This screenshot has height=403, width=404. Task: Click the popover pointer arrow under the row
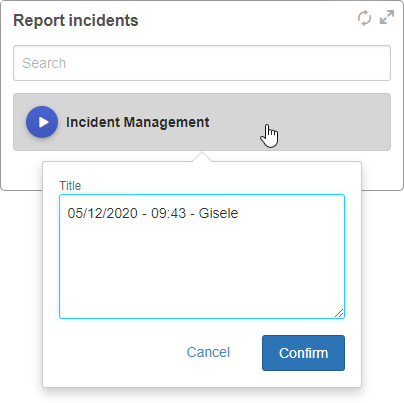(x=202, y=157)
